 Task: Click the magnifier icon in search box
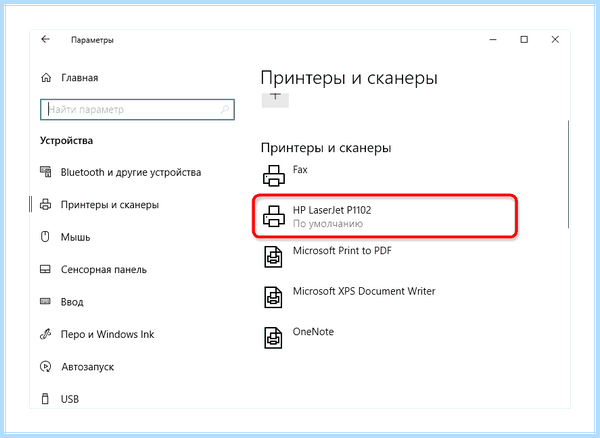tap(225, 109)
